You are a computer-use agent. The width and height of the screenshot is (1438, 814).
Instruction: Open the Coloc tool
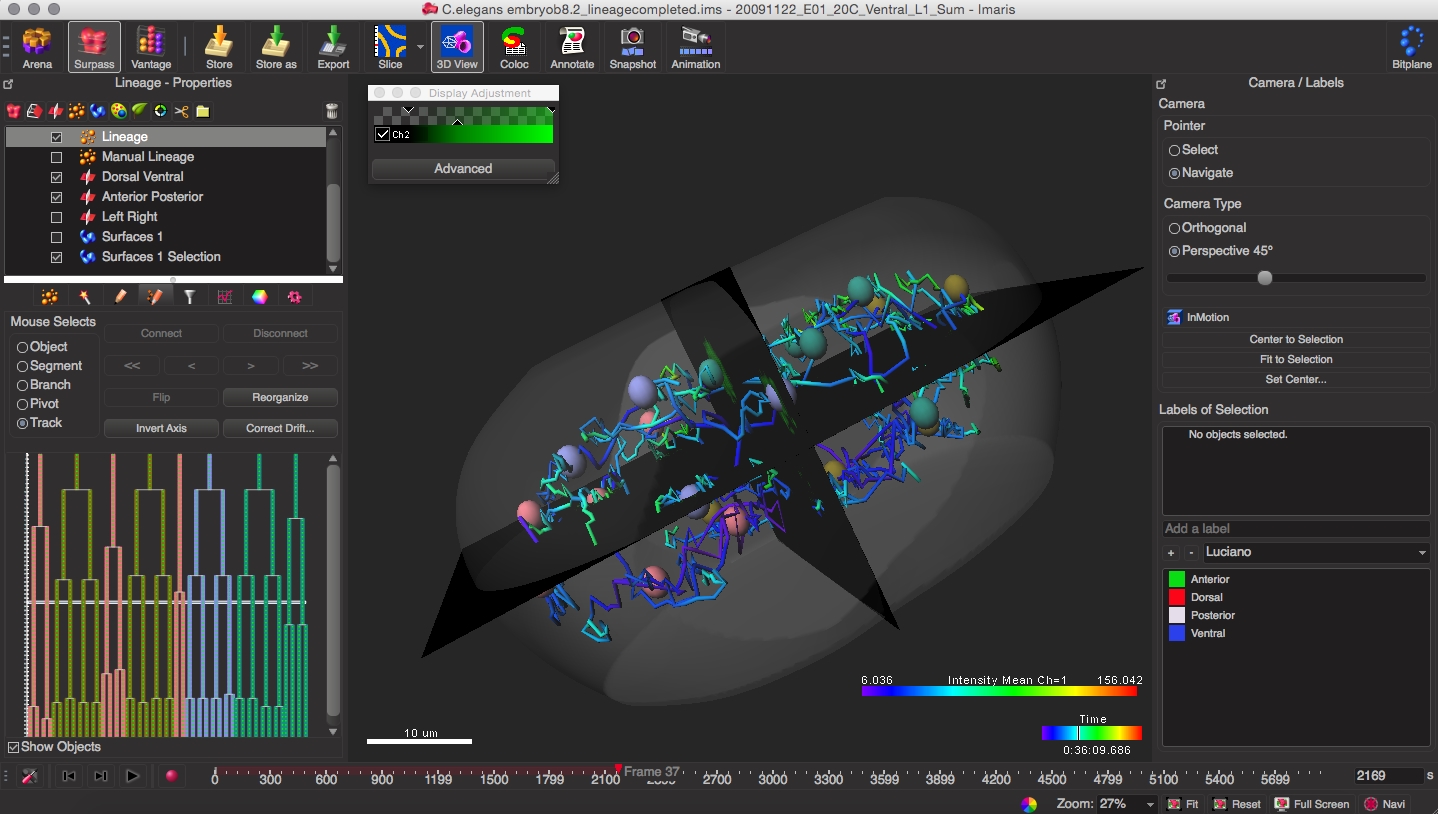coord(514,47)
